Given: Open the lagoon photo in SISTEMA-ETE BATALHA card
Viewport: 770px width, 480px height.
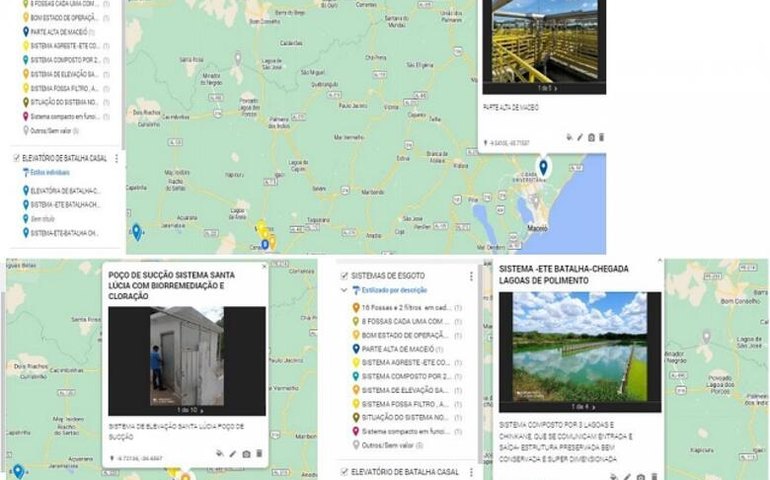Looking at the screenshot, I should 580,347.
